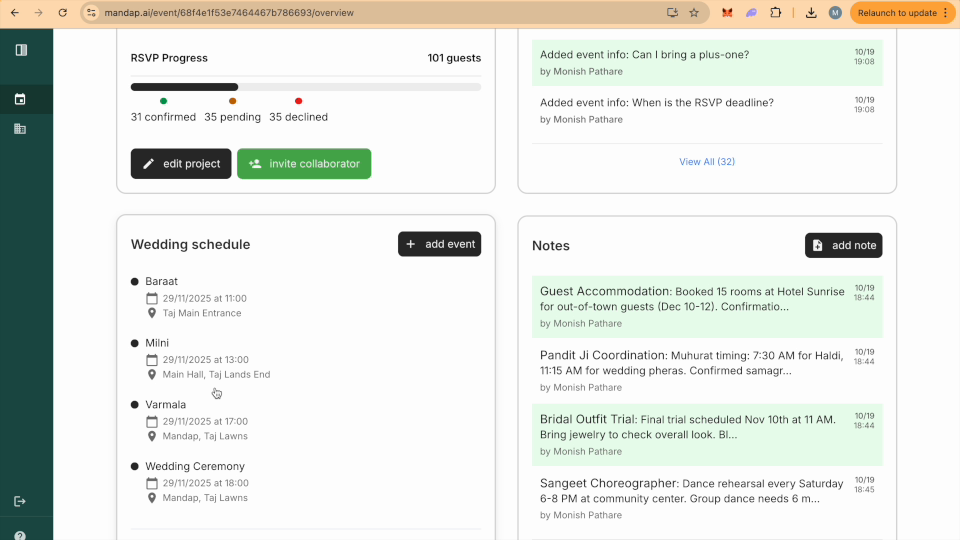The height and width of the screenshot is (540, 960).
Task: Click the red declined status dot
Action: point(299,101)
